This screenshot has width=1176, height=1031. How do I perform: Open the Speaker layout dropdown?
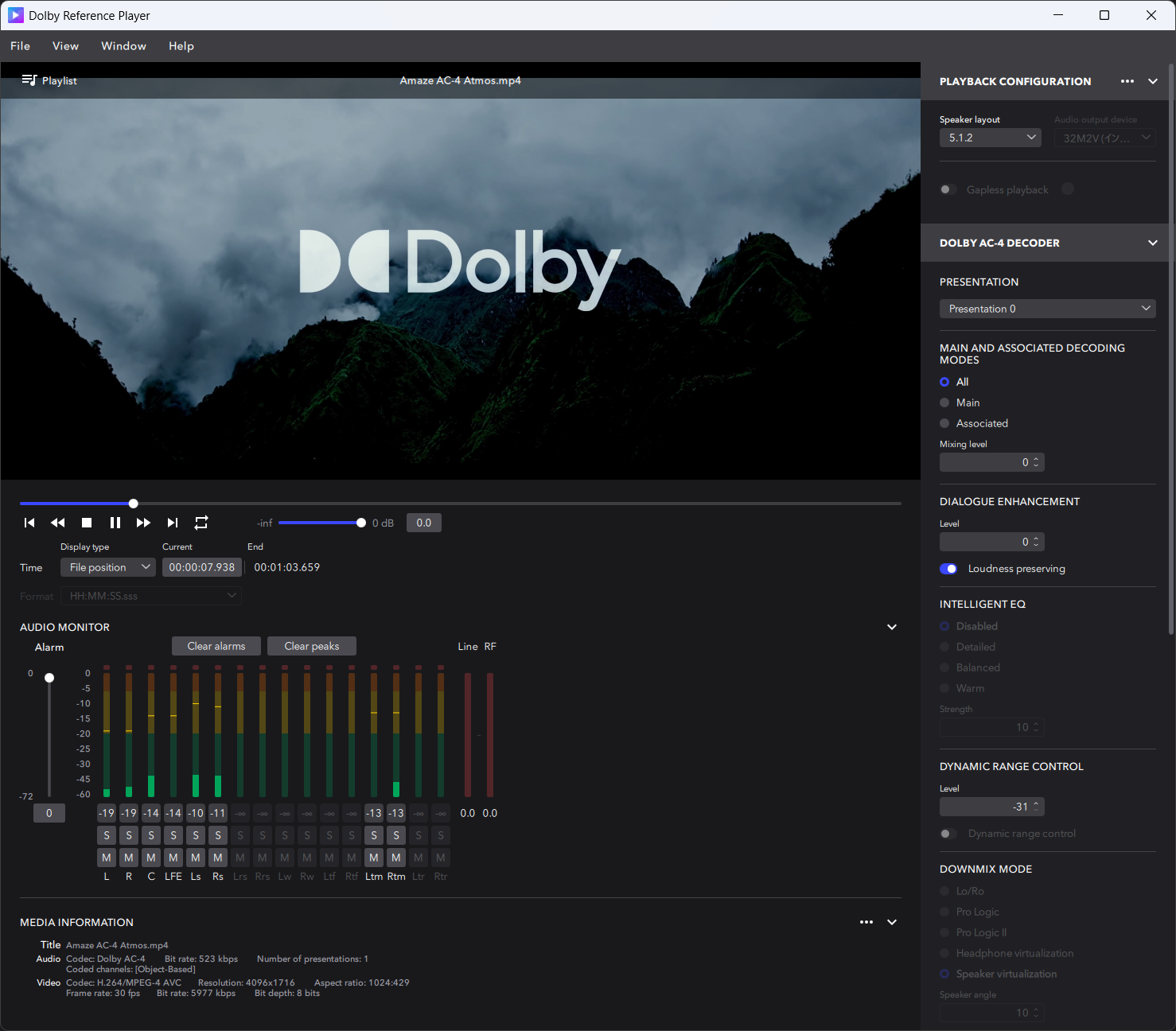pyautogui.click(x=990, y=138)
